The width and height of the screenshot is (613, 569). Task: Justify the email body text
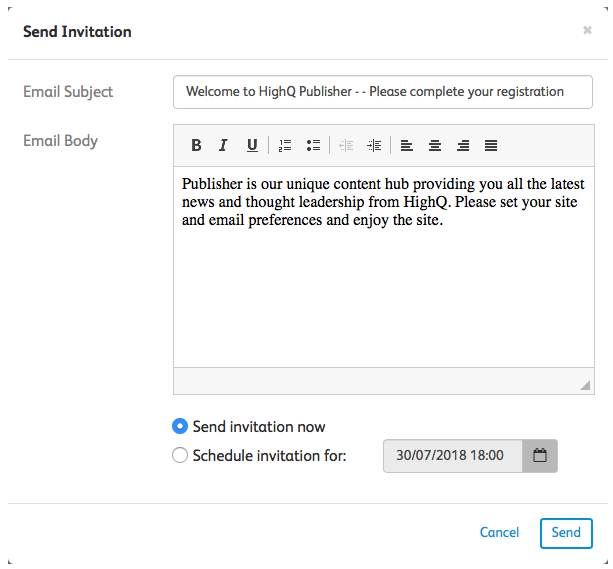(x=491, y=145)
